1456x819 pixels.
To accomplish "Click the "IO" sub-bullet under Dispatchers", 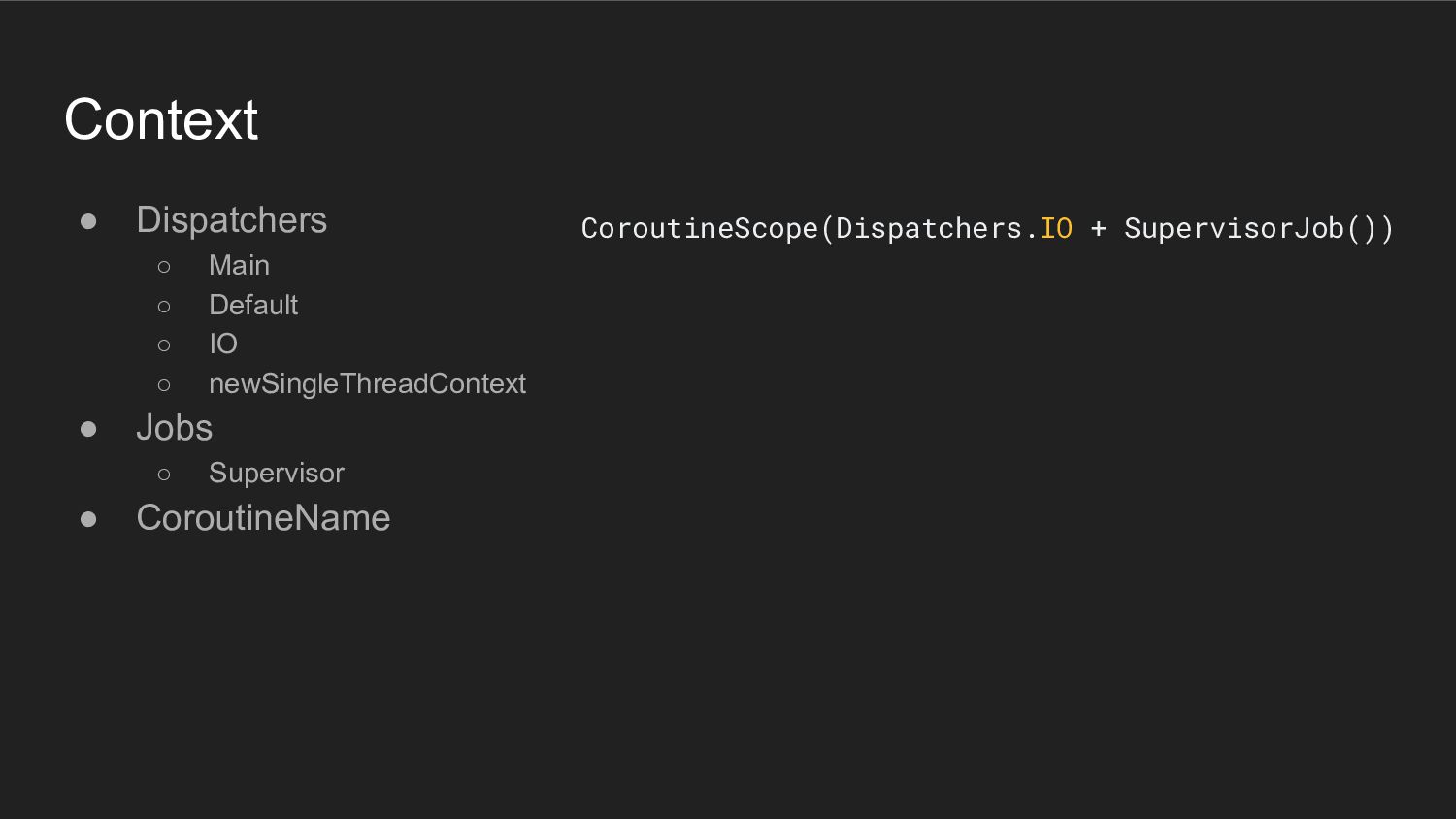I will [223, 344].
